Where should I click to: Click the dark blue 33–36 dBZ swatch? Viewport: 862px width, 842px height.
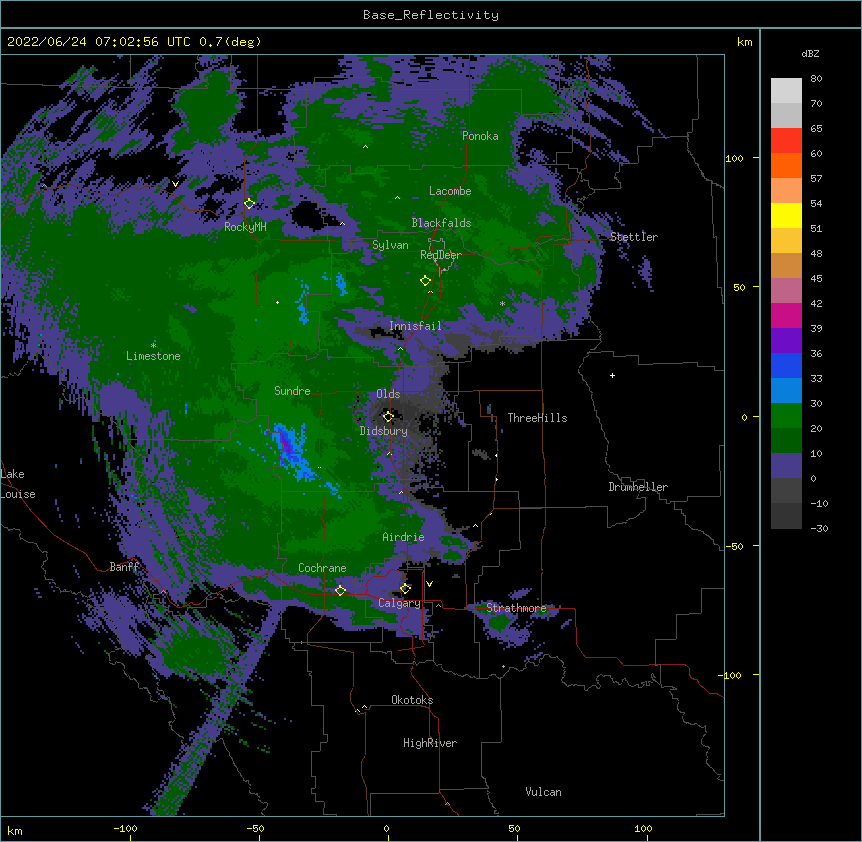tap(786, 365)
